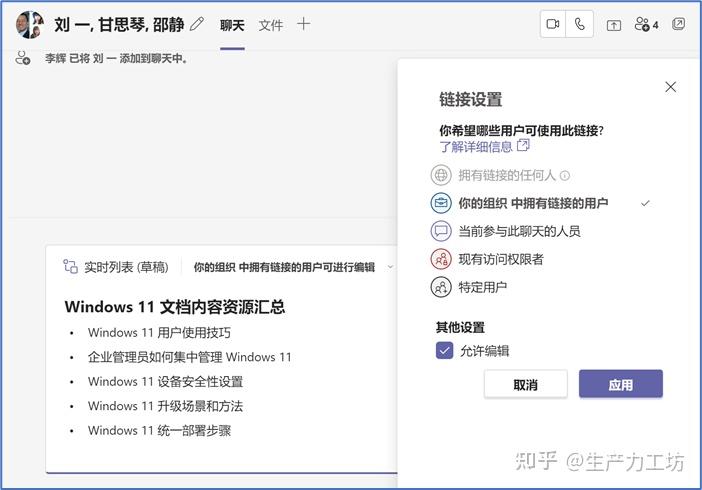Close the 链接设置 panel

click(x=670, y=87)
